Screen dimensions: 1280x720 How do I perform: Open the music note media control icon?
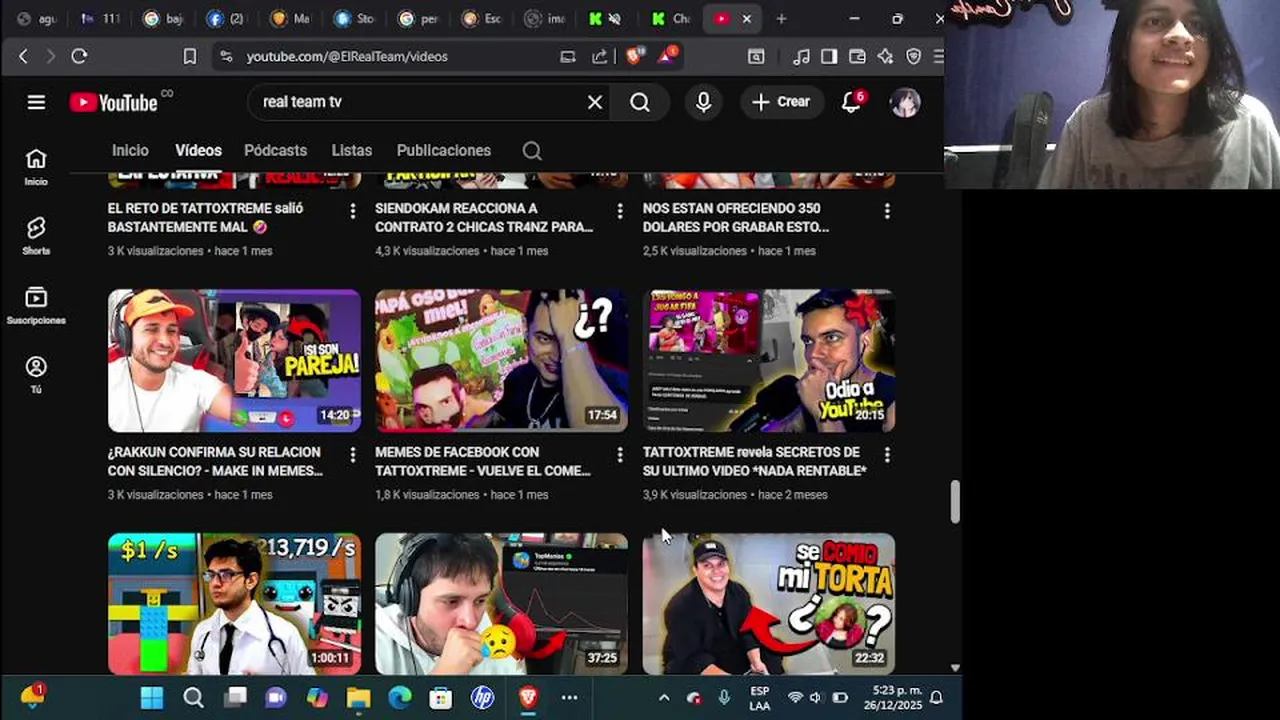click(x=801, y=57)
